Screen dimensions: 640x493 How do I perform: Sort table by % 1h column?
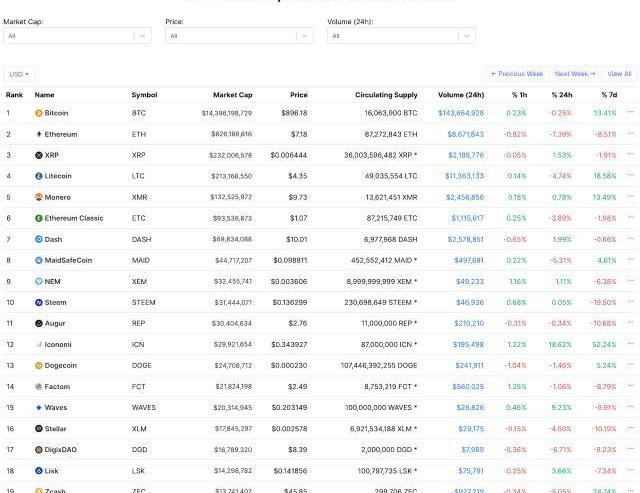tap(520, 95)
